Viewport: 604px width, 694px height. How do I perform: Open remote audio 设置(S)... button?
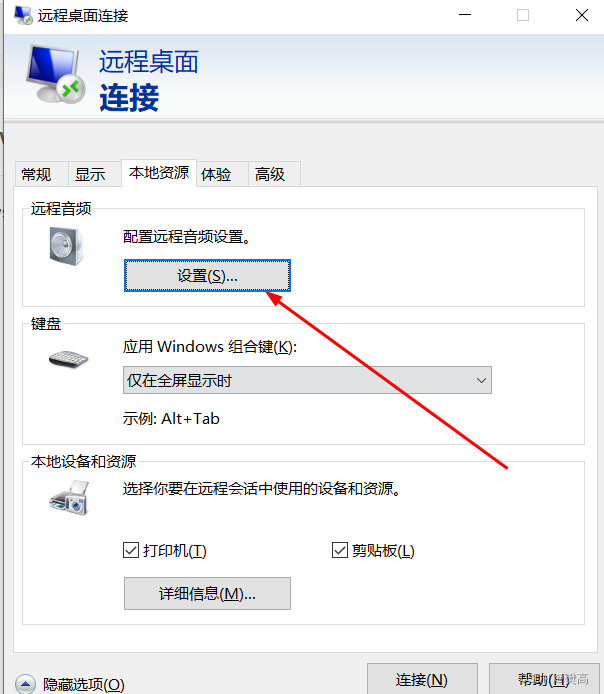tap(207, 276)
